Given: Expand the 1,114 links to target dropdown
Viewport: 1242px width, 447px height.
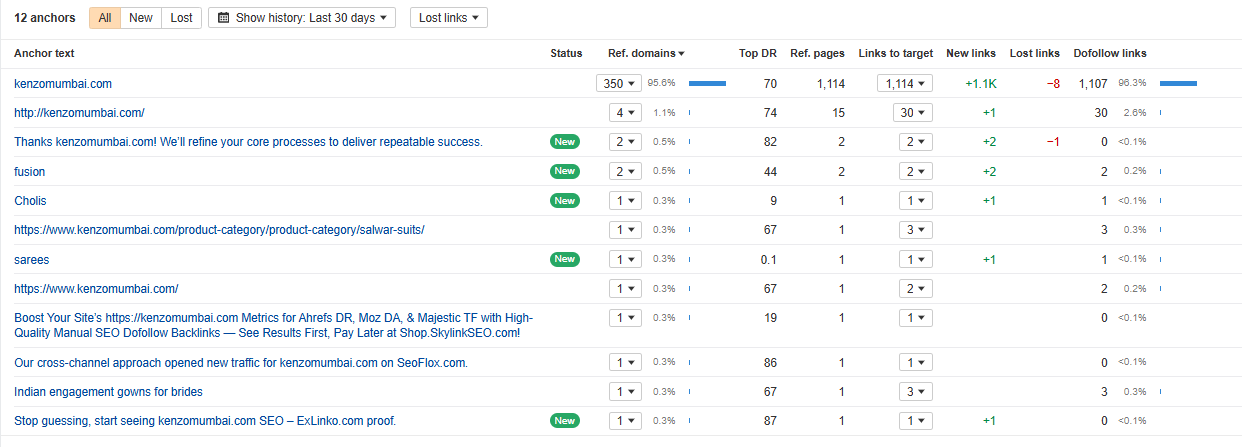Looking at the screenshot, I should tap(905, 84).
